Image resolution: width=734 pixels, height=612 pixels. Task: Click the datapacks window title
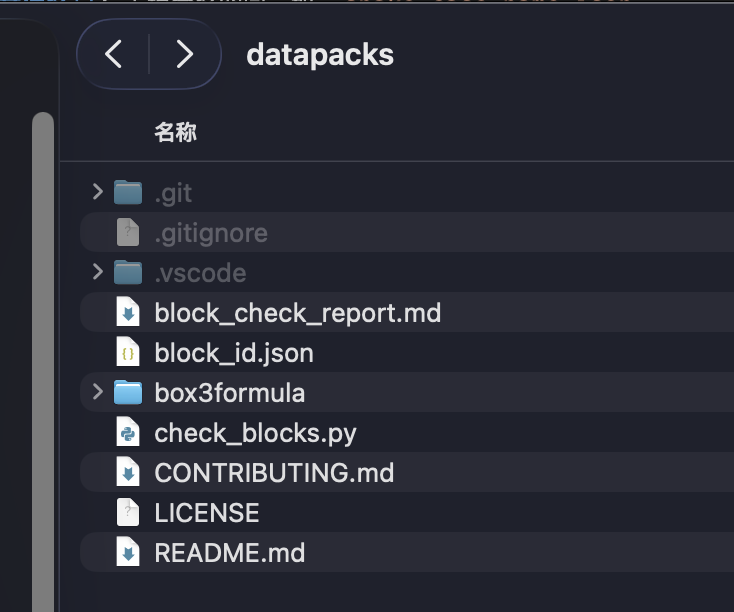coord(320,54)
